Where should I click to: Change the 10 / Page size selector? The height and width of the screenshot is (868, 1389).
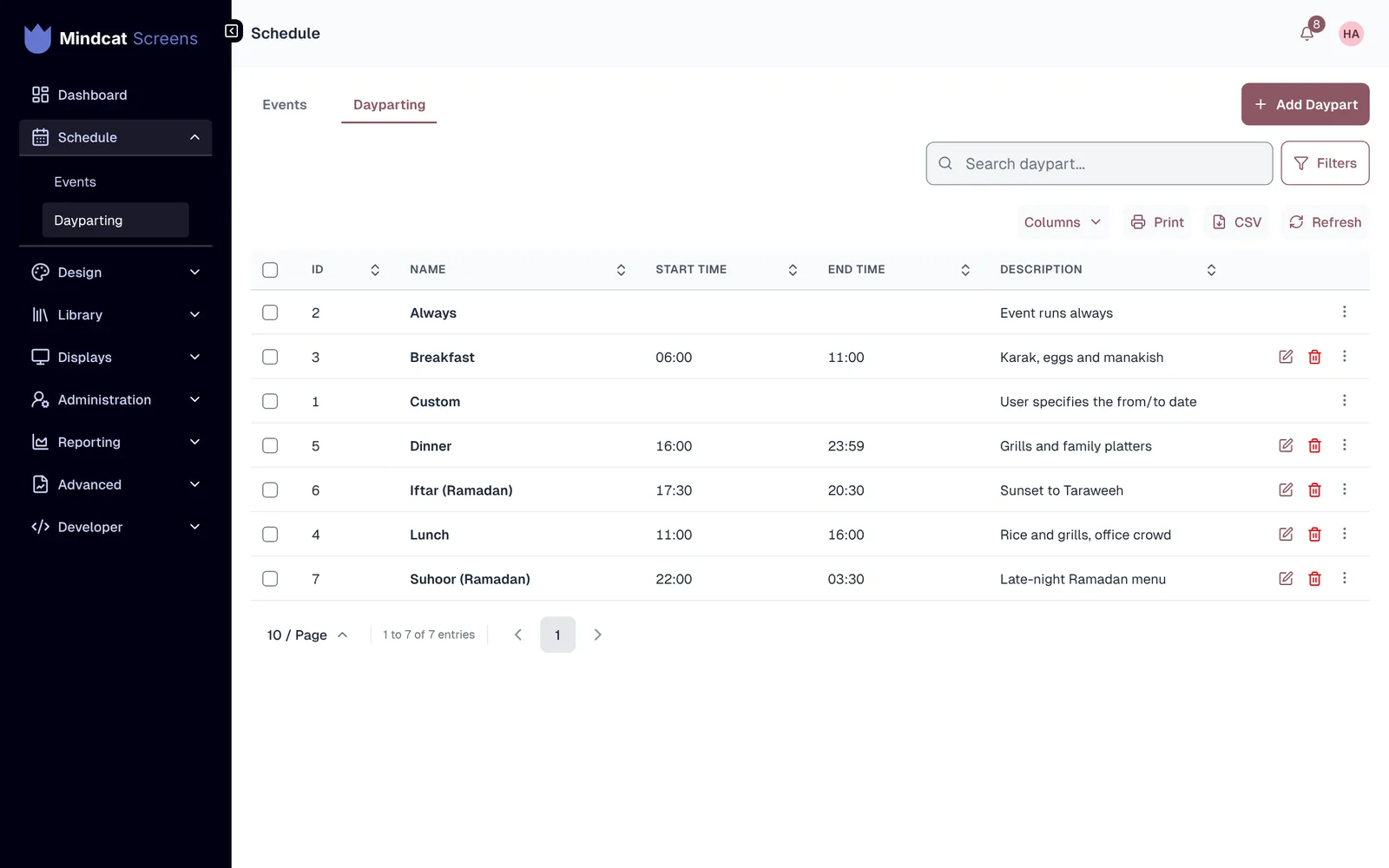[x=306, y=635]
